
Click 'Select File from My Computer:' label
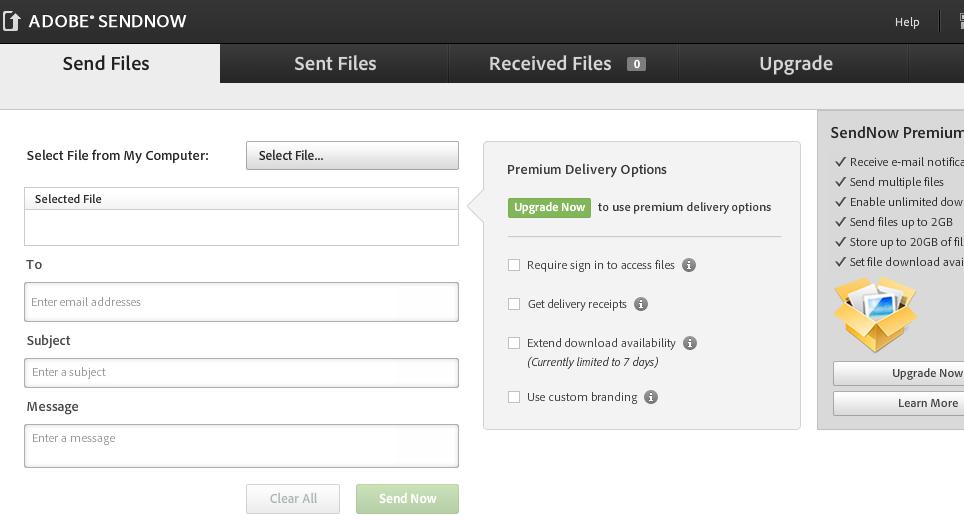click(117, 156)
